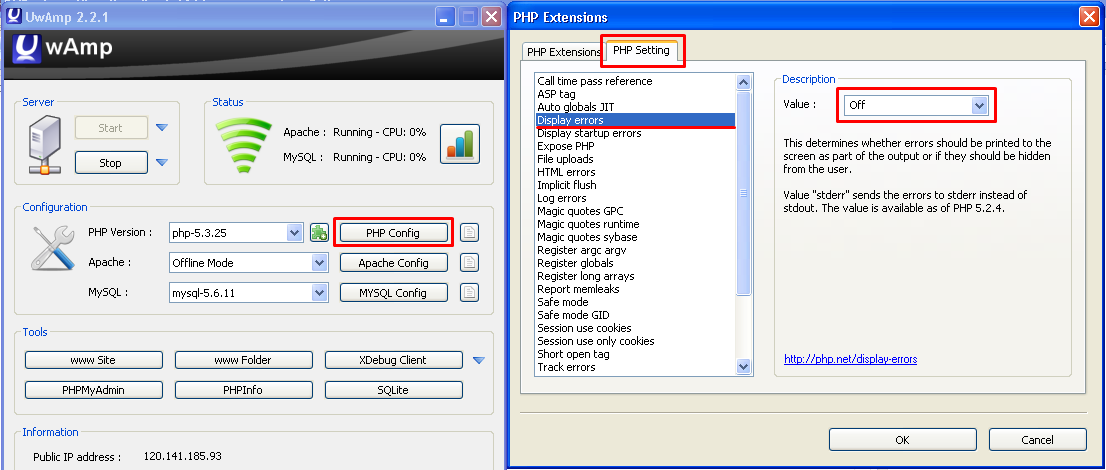Select Display startup errors setting
This screenshot has width=1106, height=470.
tap(635, 133)
